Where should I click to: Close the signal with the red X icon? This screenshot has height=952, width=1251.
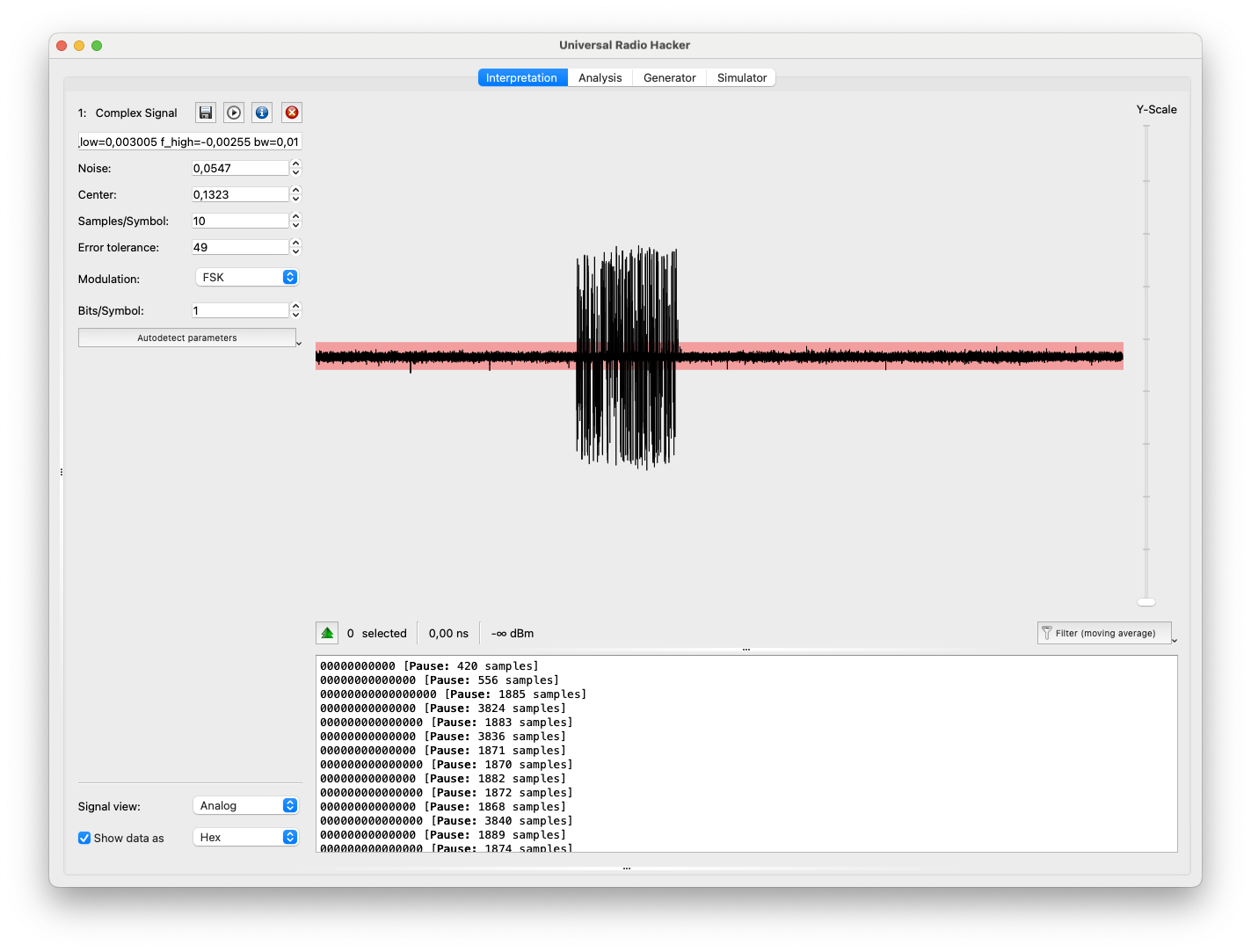pyautogui.click(x=292, y=113)
